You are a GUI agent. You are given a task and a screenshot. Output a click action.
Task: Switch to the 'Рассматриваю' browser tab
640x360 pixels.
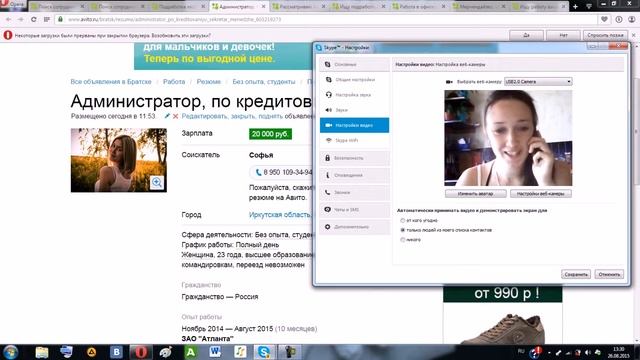[298, 6]
